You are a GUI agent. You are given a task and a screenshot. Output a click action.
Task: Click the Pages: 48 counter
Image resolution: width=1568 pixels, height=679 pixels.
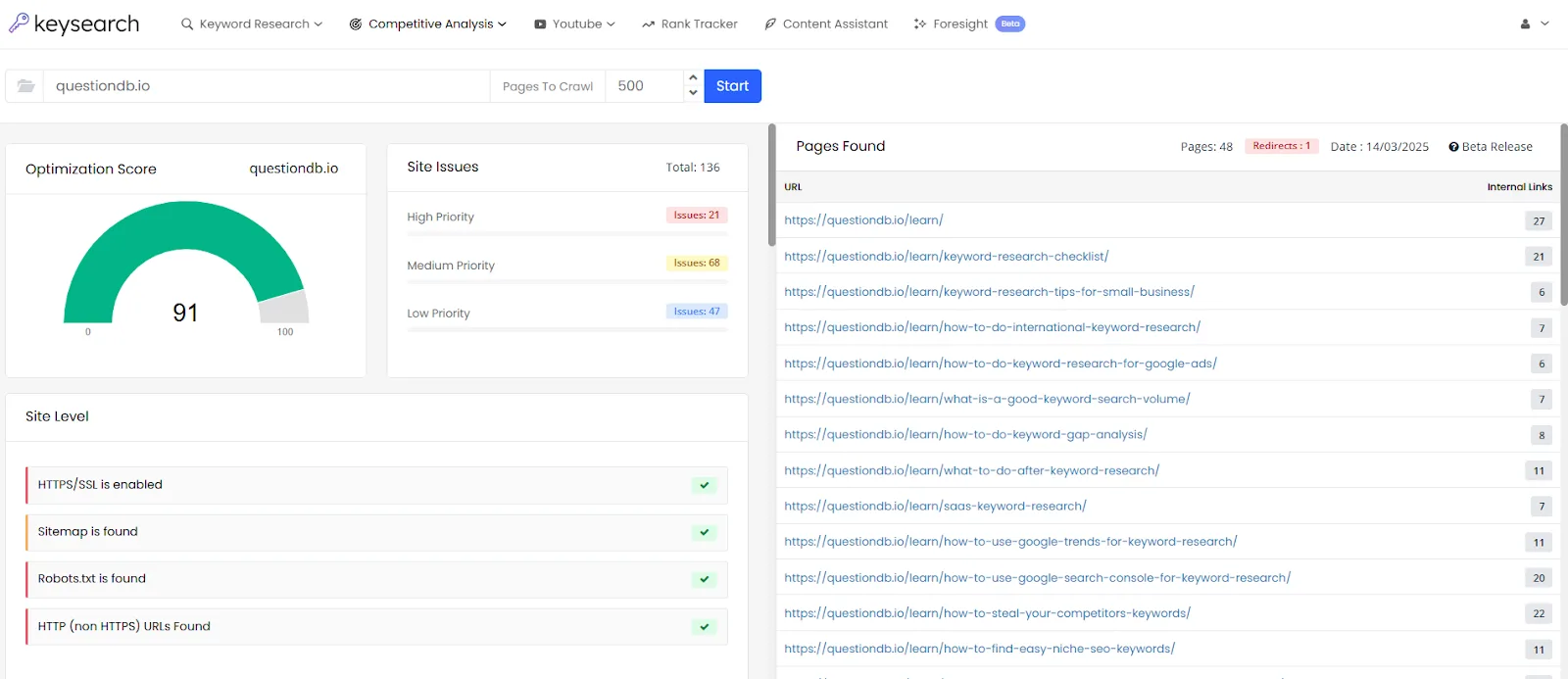pos(1206,147)
